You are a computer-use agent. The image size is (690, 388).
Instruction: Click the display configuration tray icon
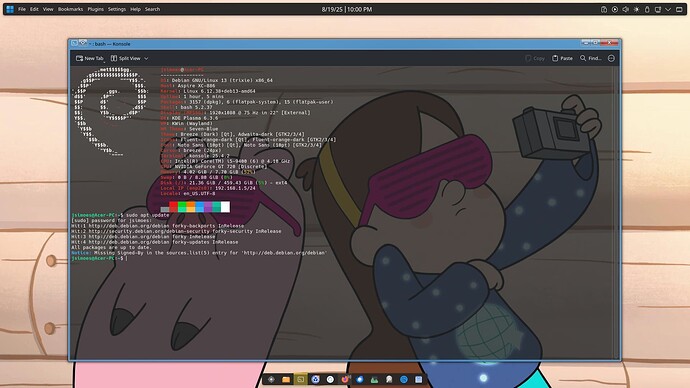coord(658,9)
